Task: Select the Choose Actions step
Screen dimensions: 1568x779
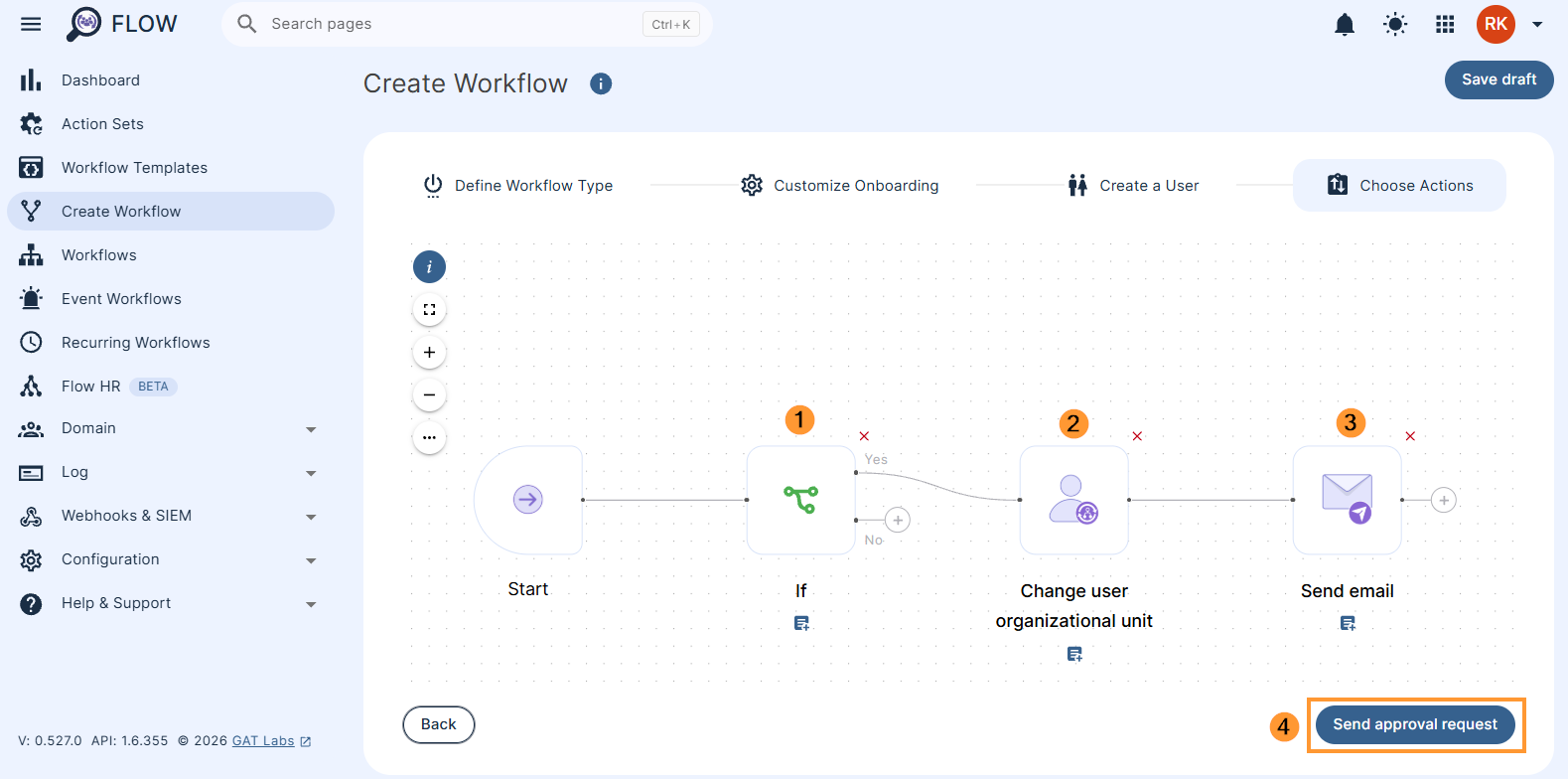Action: pos(1399,186)
